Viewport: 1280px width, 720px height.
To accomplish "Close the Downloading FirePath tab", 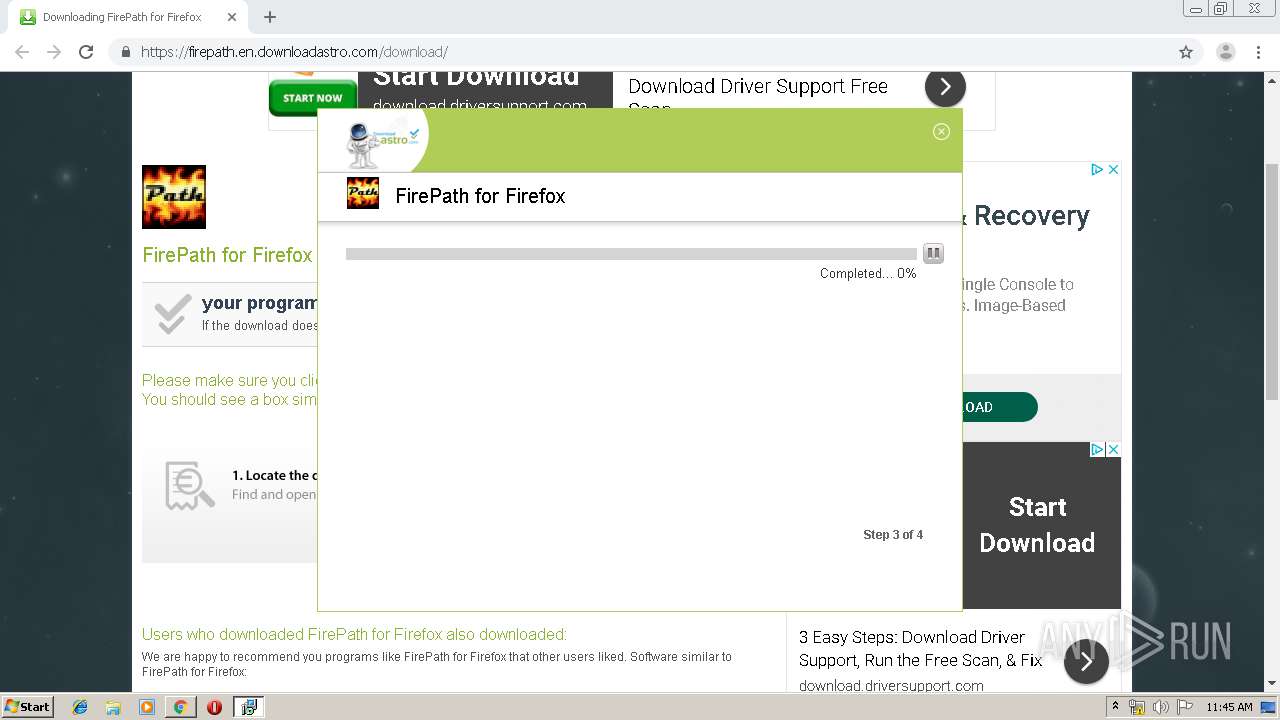I will 232,17.
